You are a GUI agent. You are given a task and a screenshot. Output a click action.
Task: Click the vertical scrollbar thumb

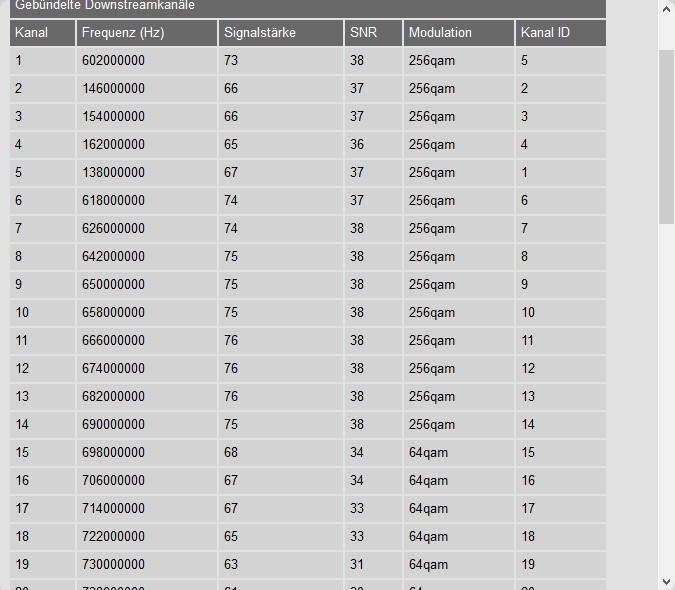(667, 135)
